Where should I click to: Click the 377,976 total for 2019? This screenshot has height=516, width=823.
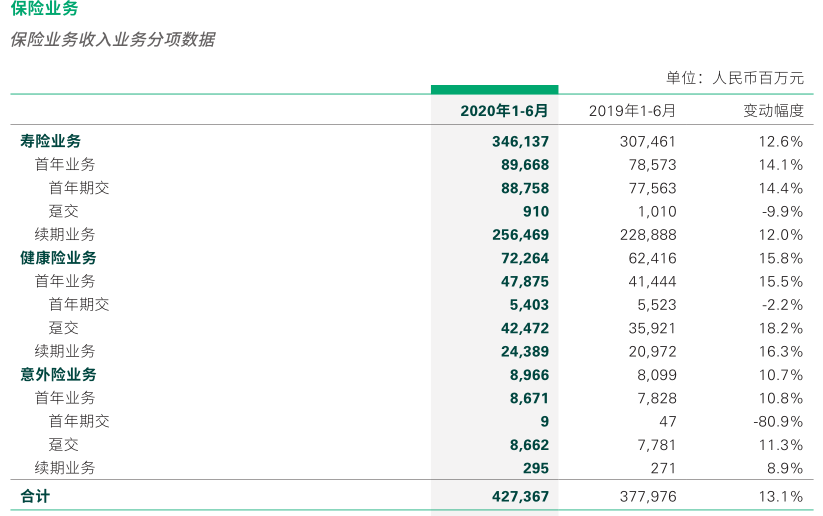point(648,497)
